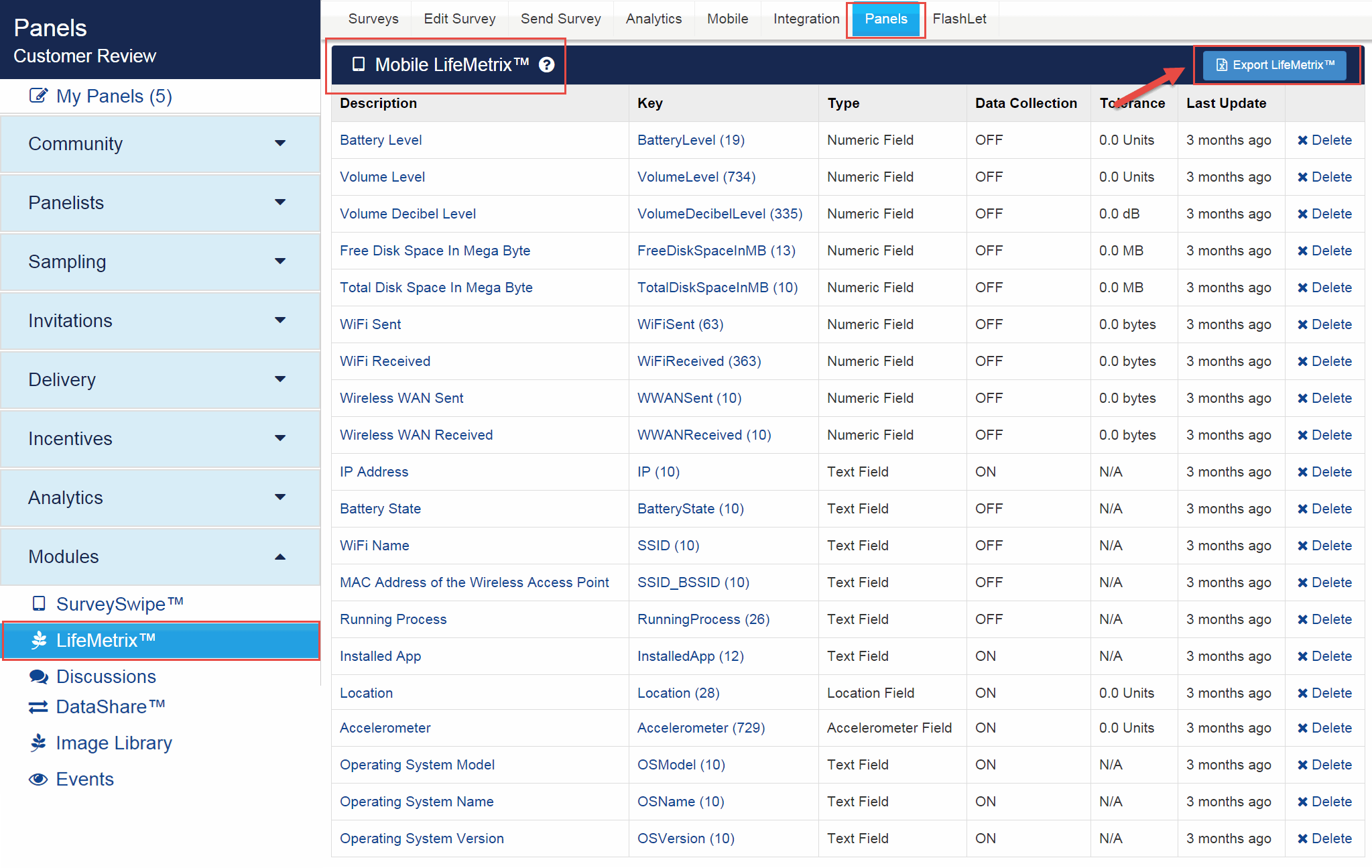The image size is (1372, 868).
Task: Click the Image Library leaf icon
Action: click(x=38, y=743)
